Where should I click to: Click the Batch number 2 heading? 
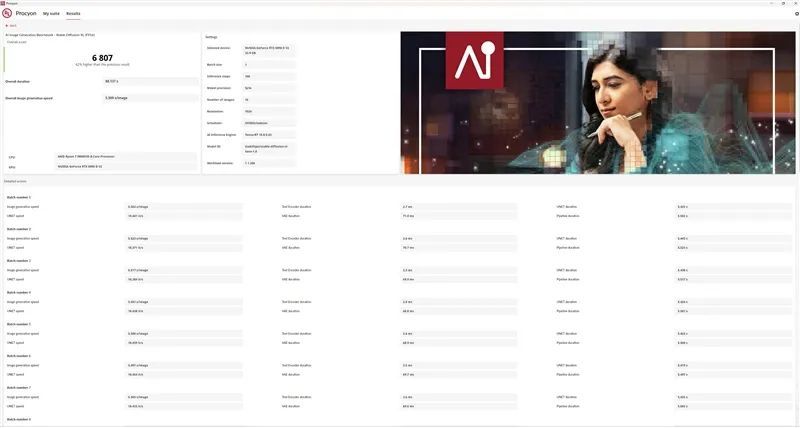click(x=19, y=229)
